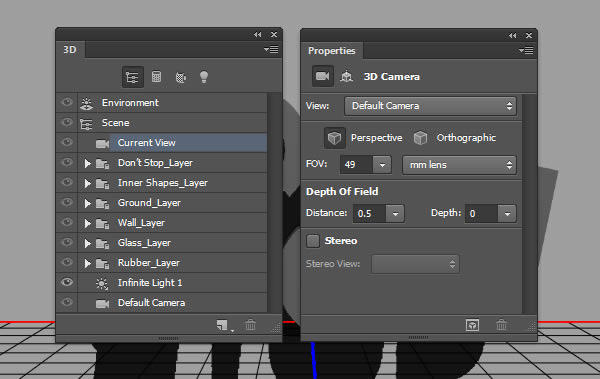Toggle visibility of Infinite Light 1
Viewport: 600px width, 379px height.
coord(67,282)
